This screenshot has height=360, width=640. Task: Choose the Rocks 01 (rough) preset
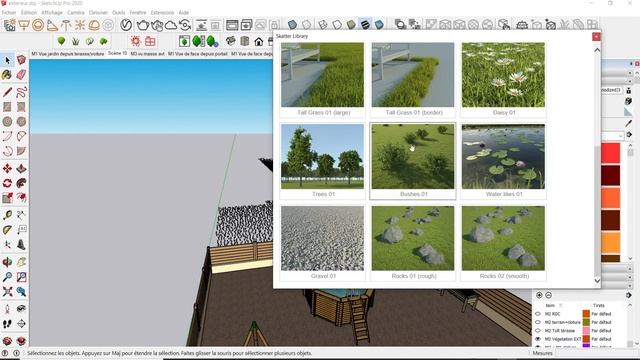[413, 243]
